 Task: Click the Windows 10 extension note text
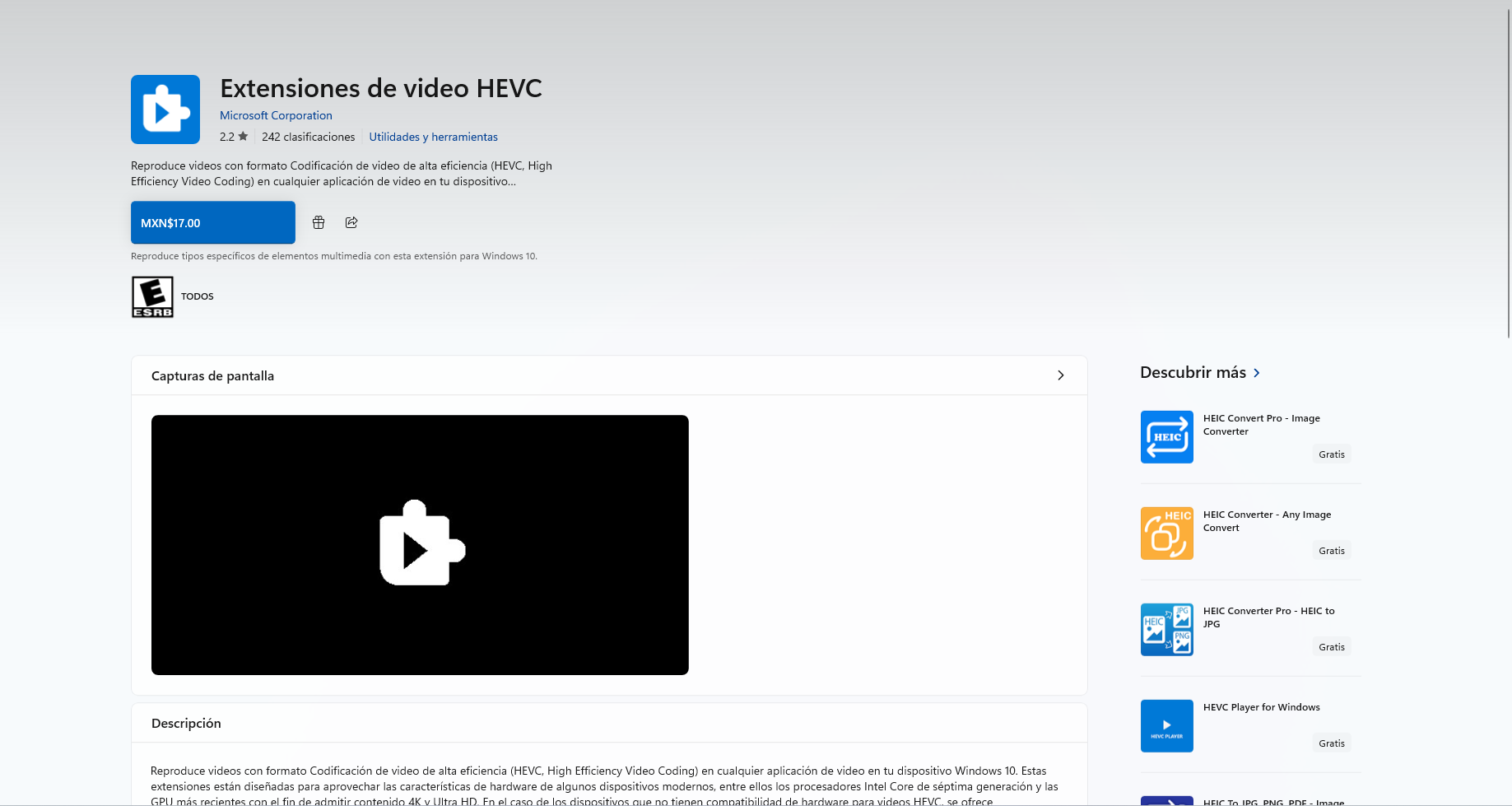tap(334, 256)
